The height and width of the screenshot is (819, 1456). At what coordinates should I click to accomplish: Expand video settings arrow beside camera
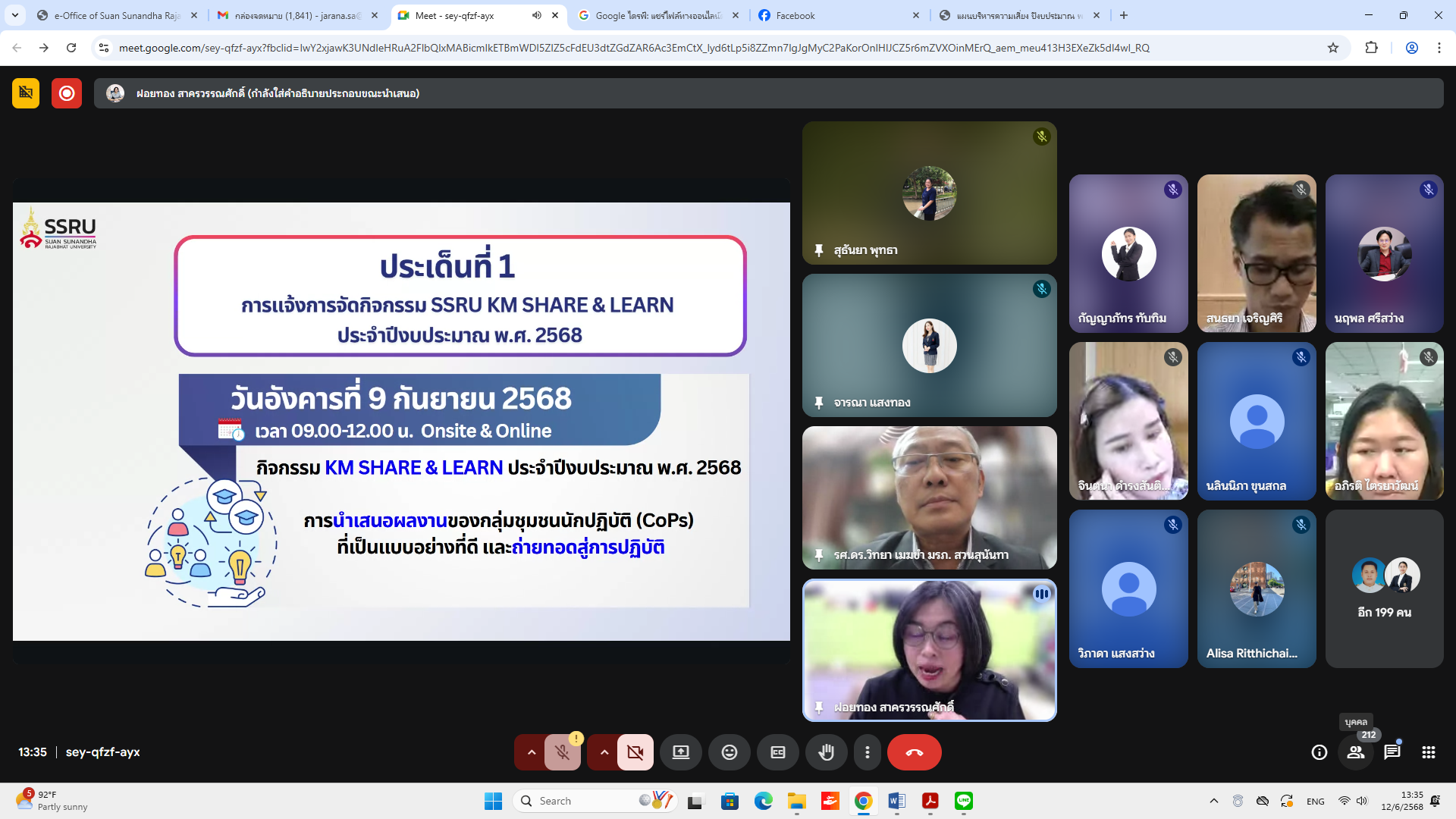(x=604, y=752)
